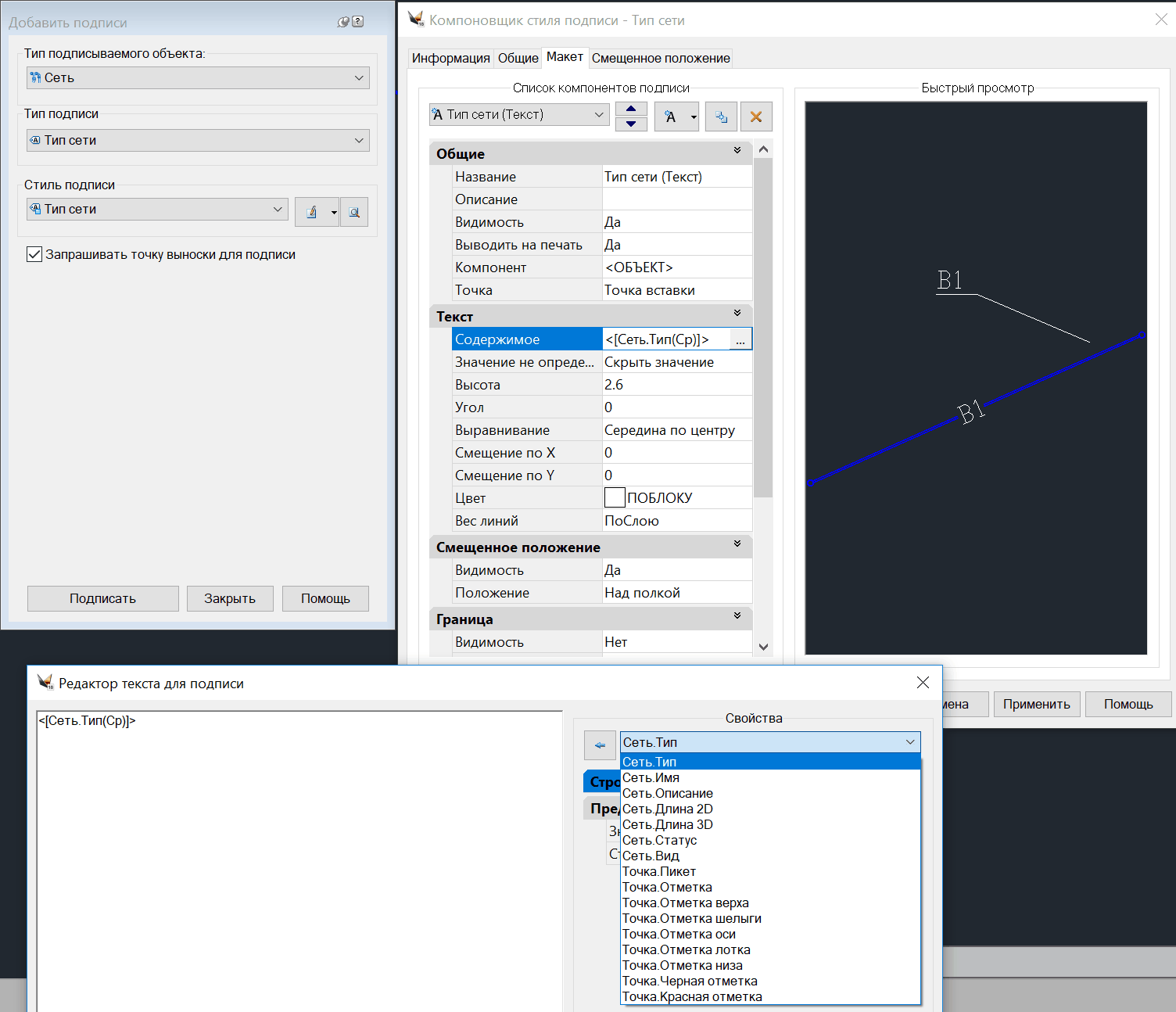The height and width of the screenshot is (1012, 1176).
Task: Click into the label text editor field
Action: [x=299, y=860]
